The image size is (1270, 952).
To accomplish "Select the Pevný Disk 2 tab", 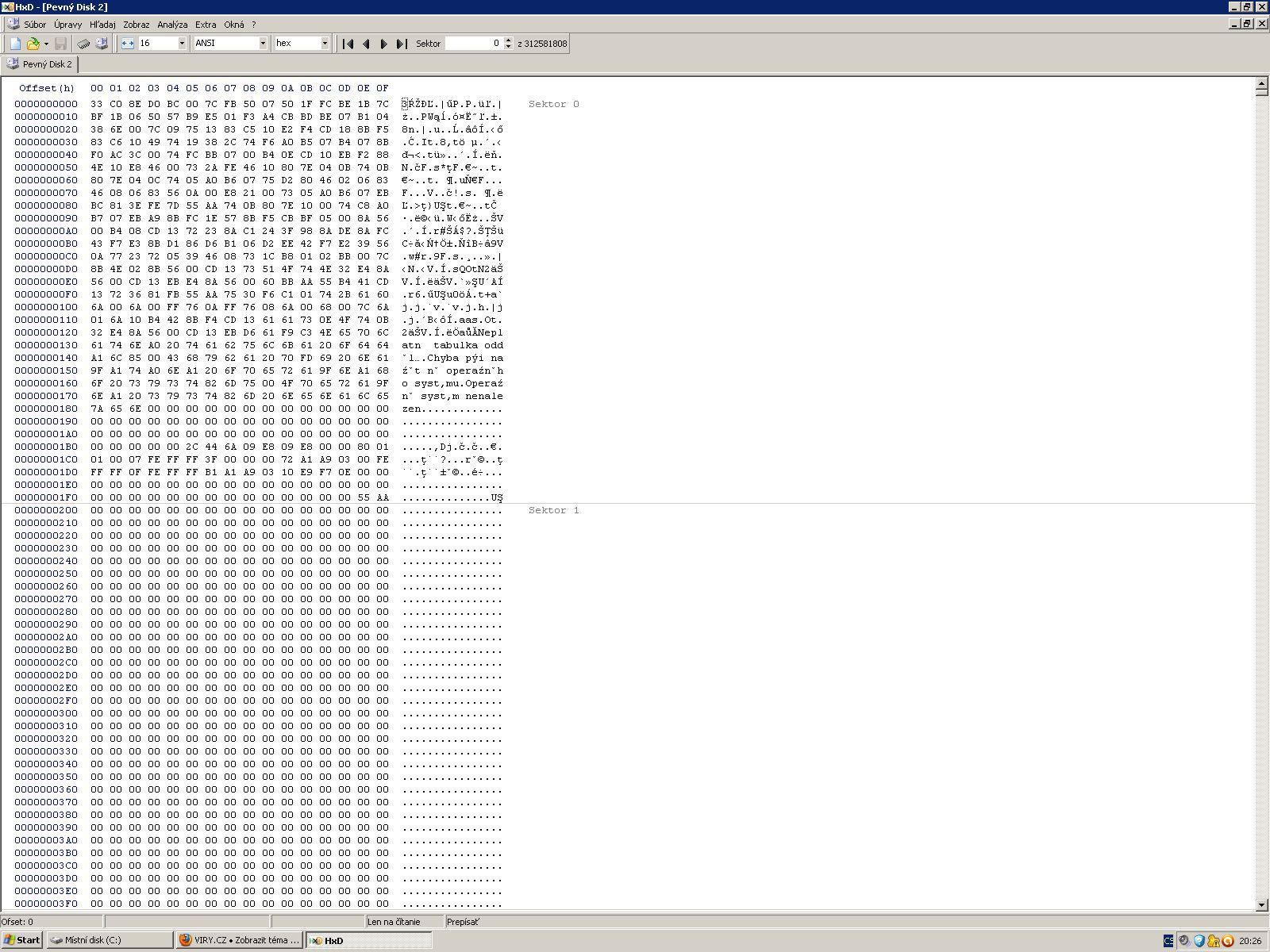I will click(40, 64).
